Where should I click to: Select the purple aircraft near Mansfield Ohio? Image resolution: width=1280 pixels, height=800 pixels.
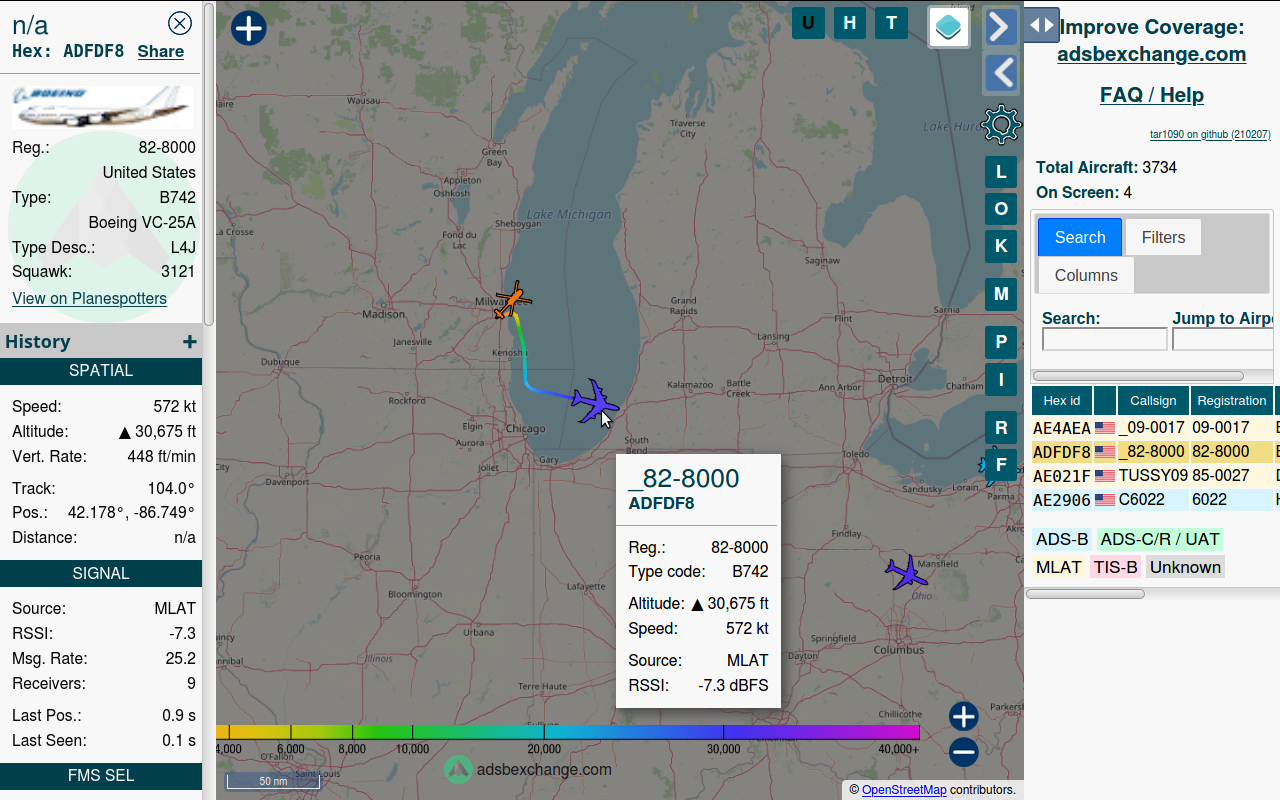906,573
